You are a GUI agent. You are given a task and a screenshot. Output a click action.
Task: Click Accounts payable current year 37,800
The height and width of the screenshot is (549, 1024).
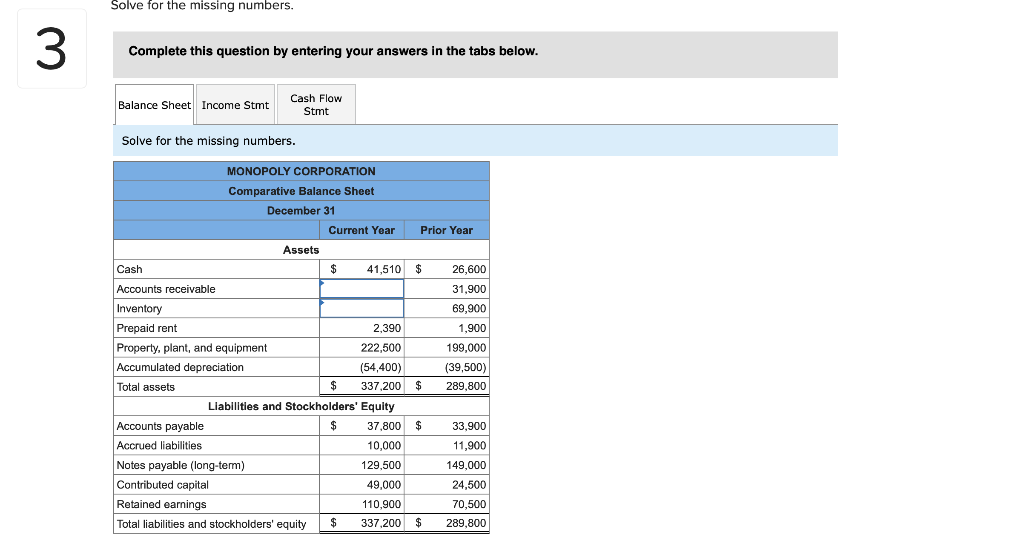click(x=384, y=426)
